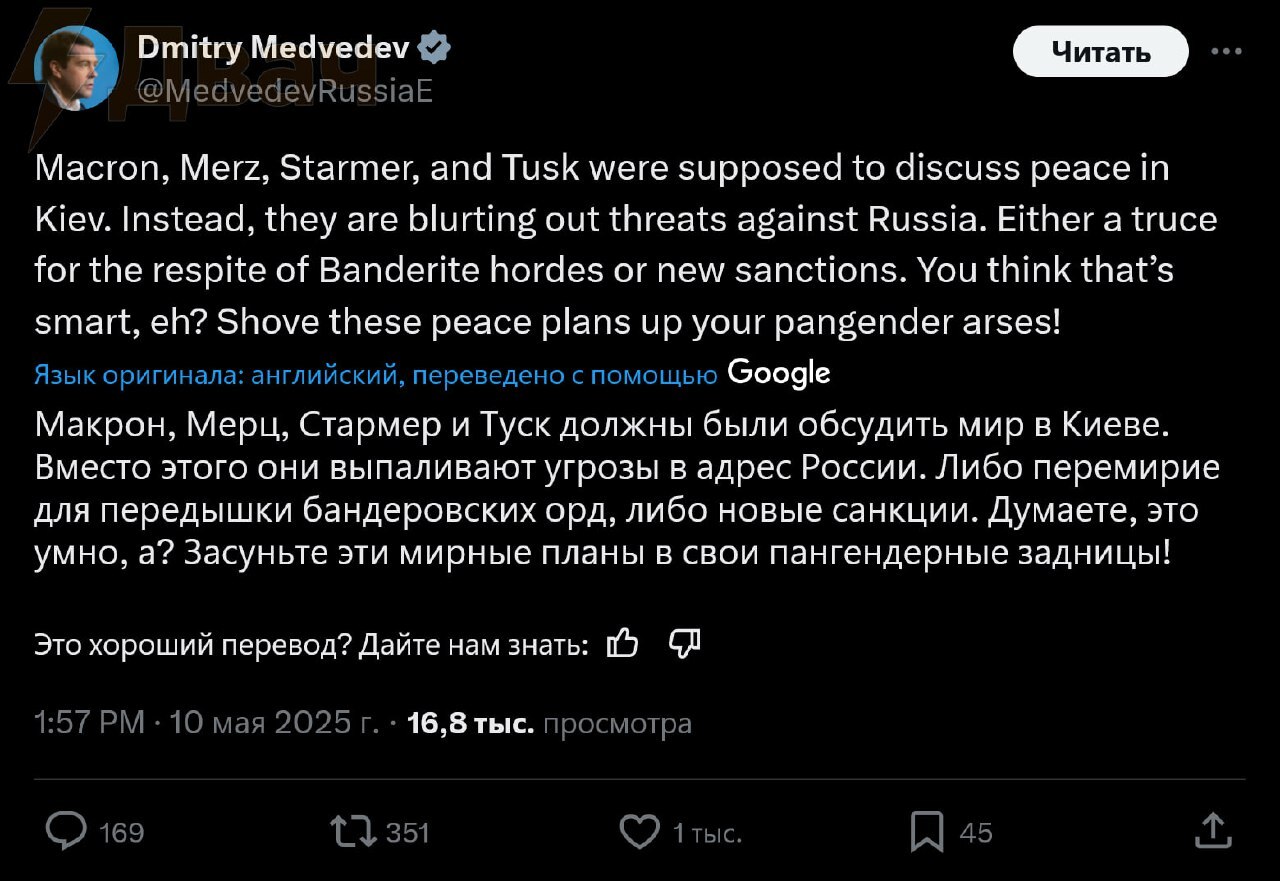The height and width of the screenshot is (881, 1280).
Task: Click the Google logo in translation notice
Action: 779,373
